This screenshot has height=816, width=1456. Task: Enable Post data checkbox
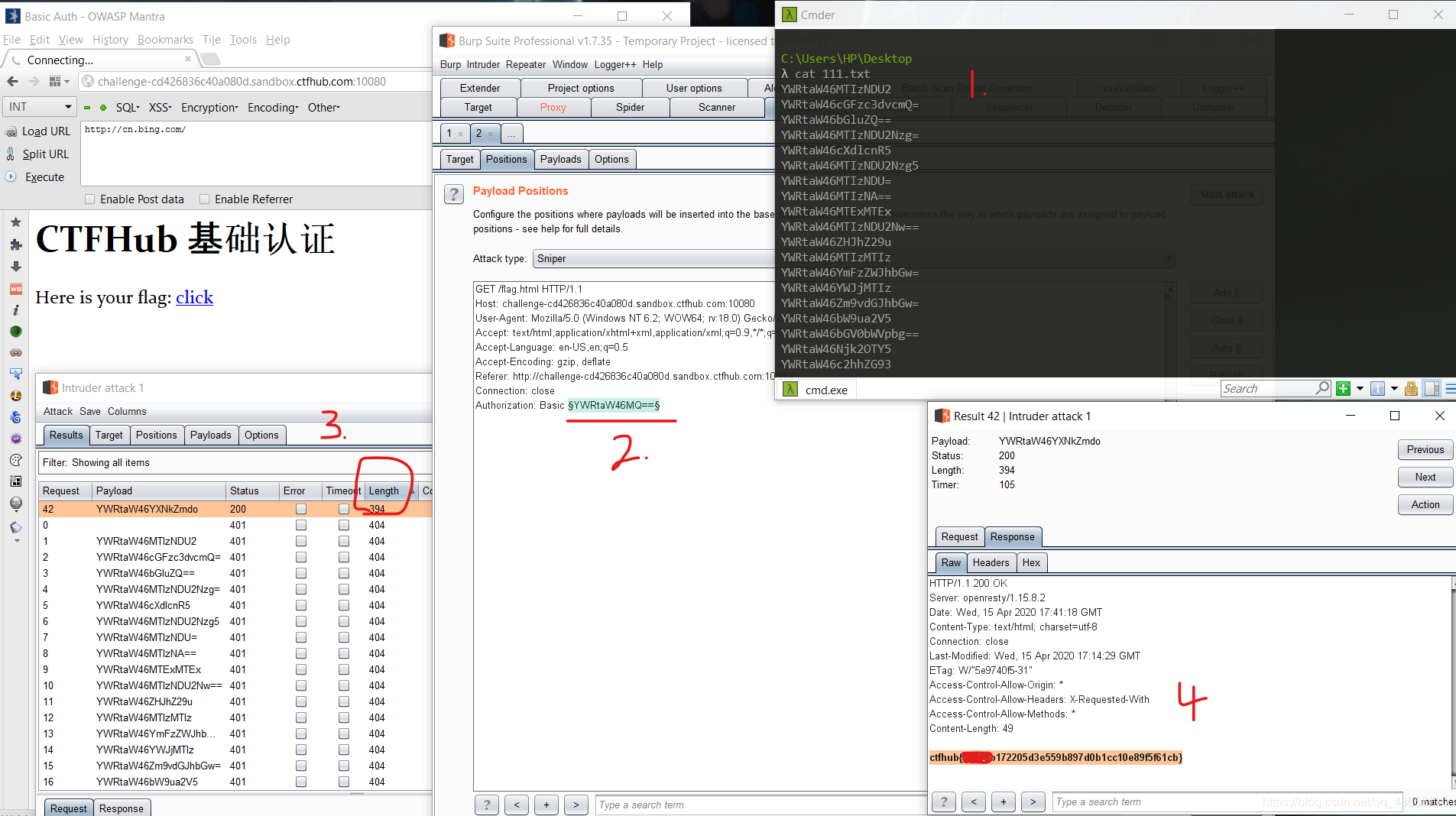point(90,199)
